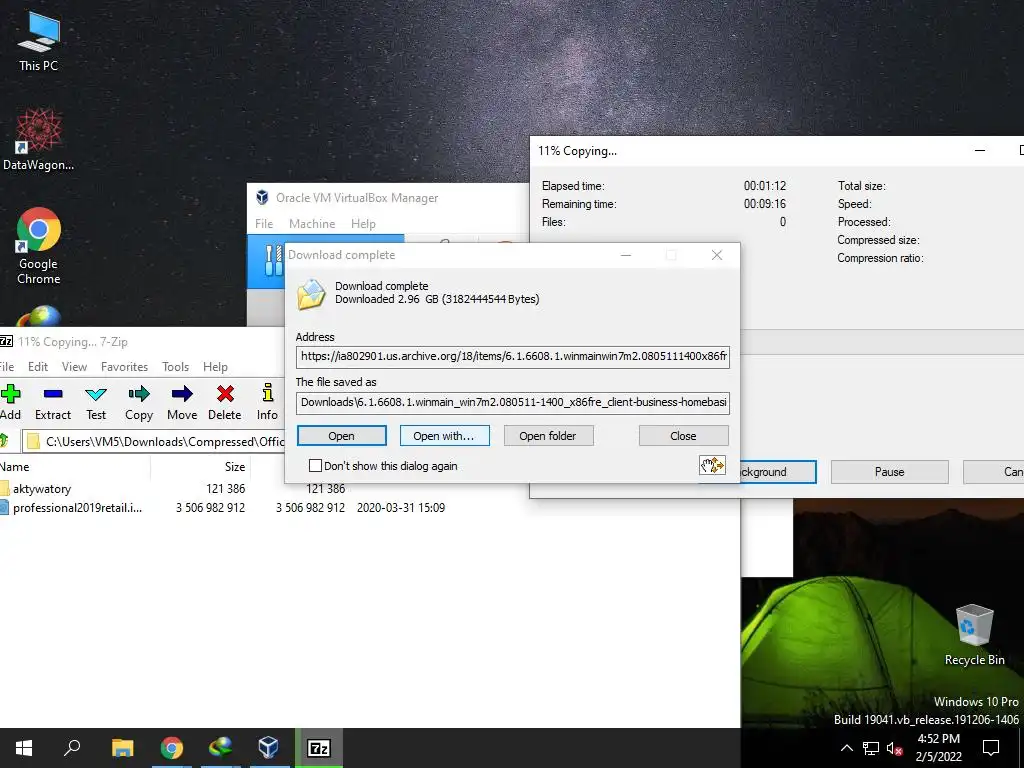Image resolution: width=1024 pixels, height=768 pixels.
Task: Minimize the Copying progress window
Action: (980, 150)
